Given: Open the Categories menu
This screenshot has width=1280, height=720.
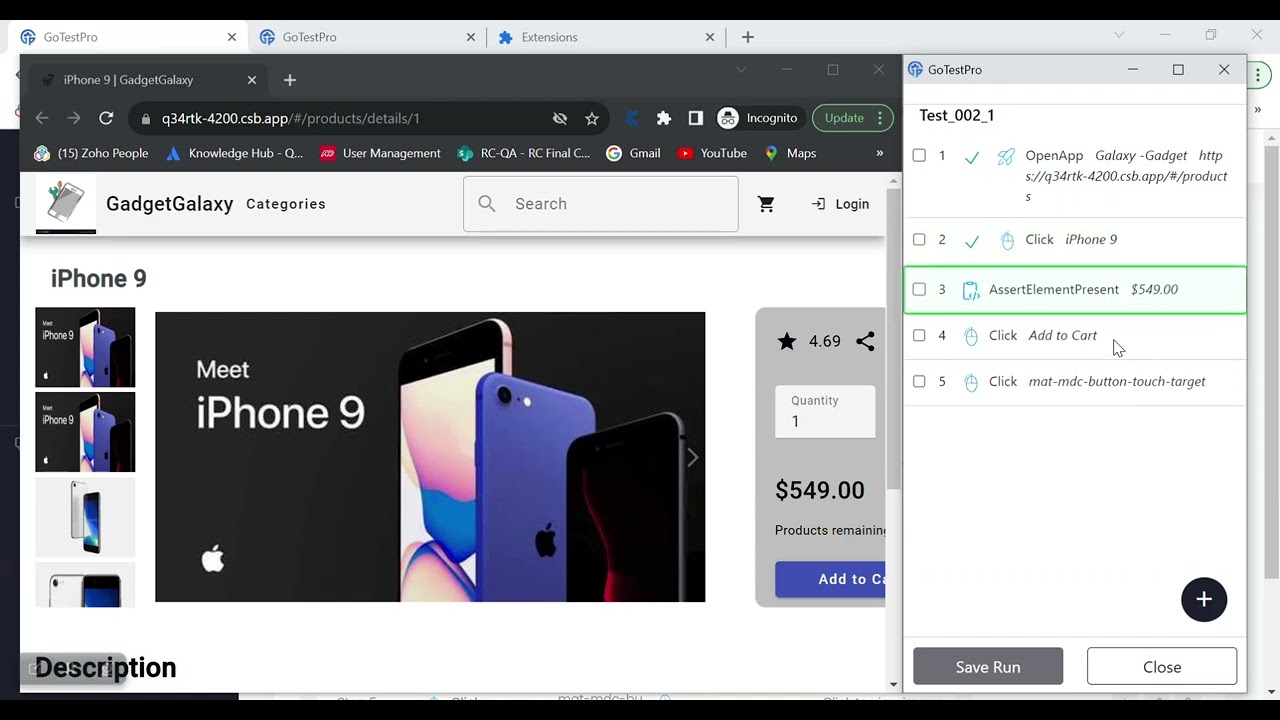Looking at the screenshot, I should pyautogui.click(x=286, y=204).
